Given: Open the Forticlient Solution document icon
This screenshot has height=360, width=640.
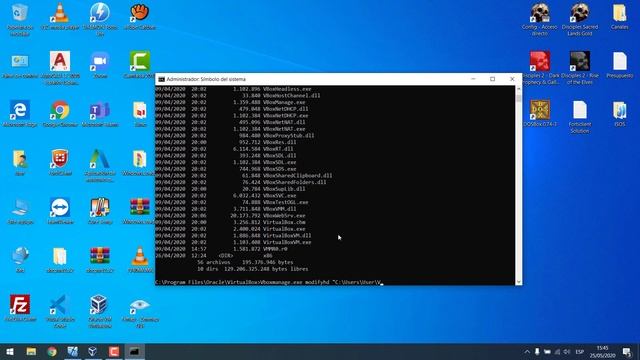Looking at the screenshot, I should pos(580,118).
